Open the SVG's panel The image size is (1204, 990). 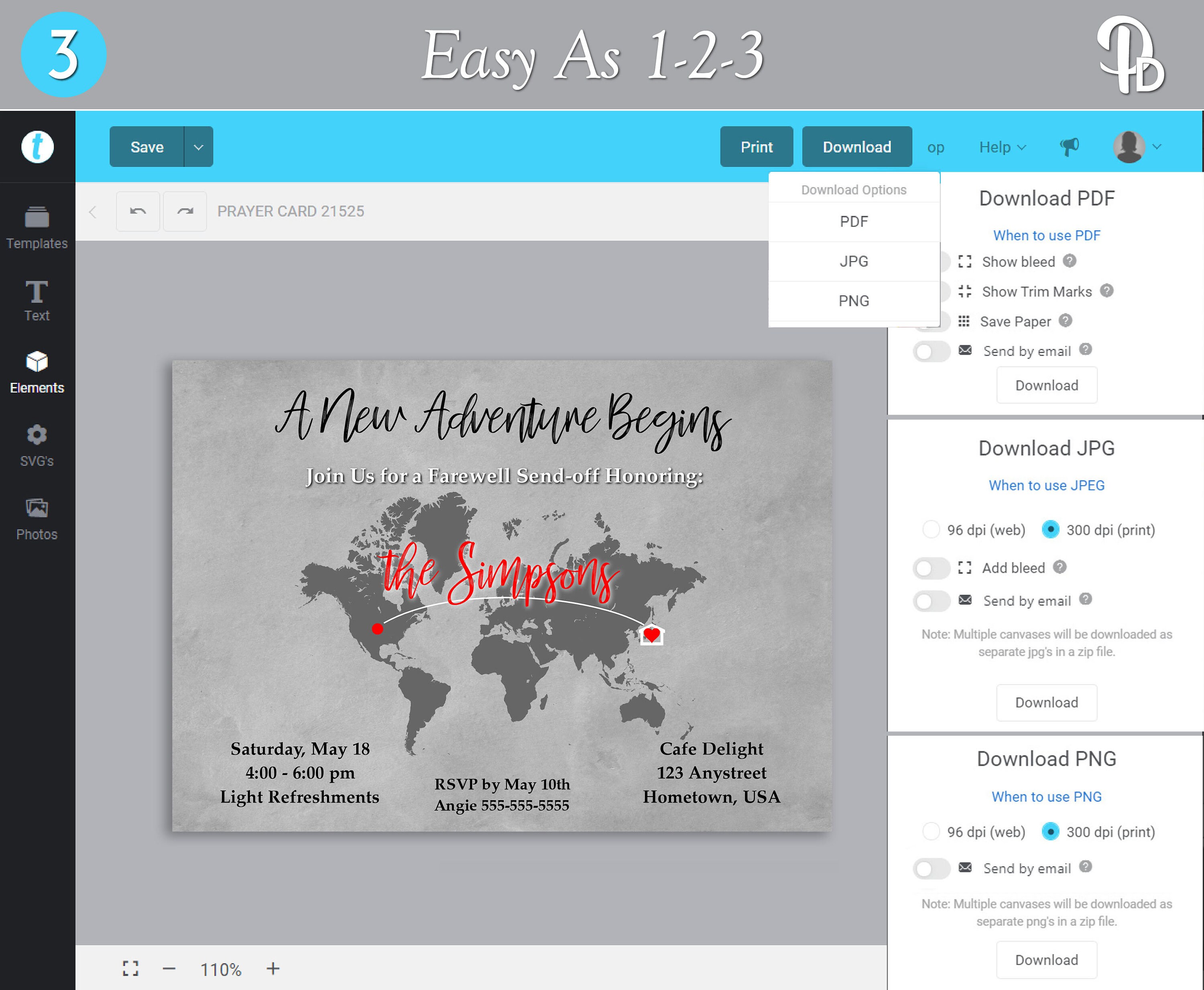37,446
